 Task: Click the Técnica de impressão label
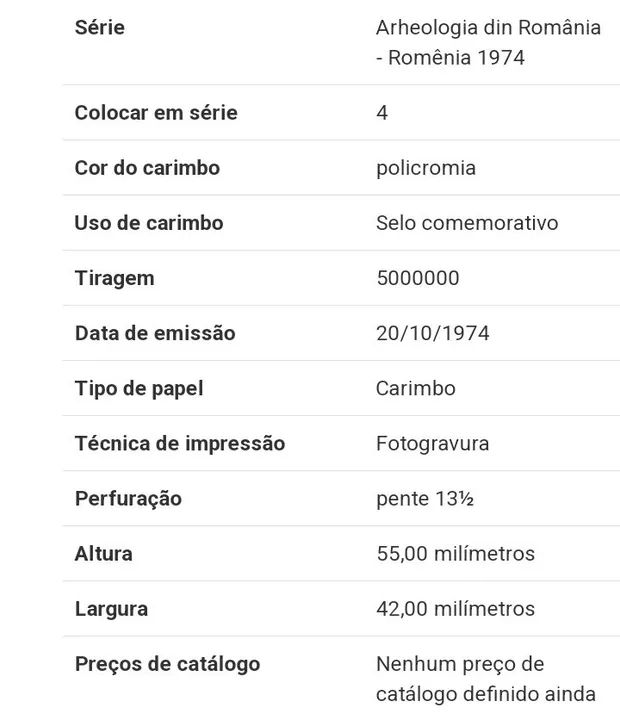180,443
